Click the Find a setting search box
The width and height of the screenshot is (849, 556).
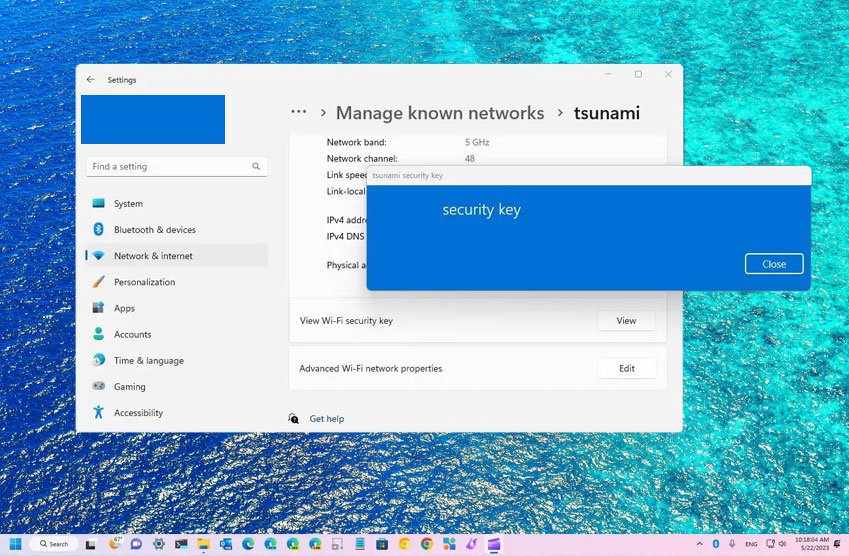click(175, 167)
